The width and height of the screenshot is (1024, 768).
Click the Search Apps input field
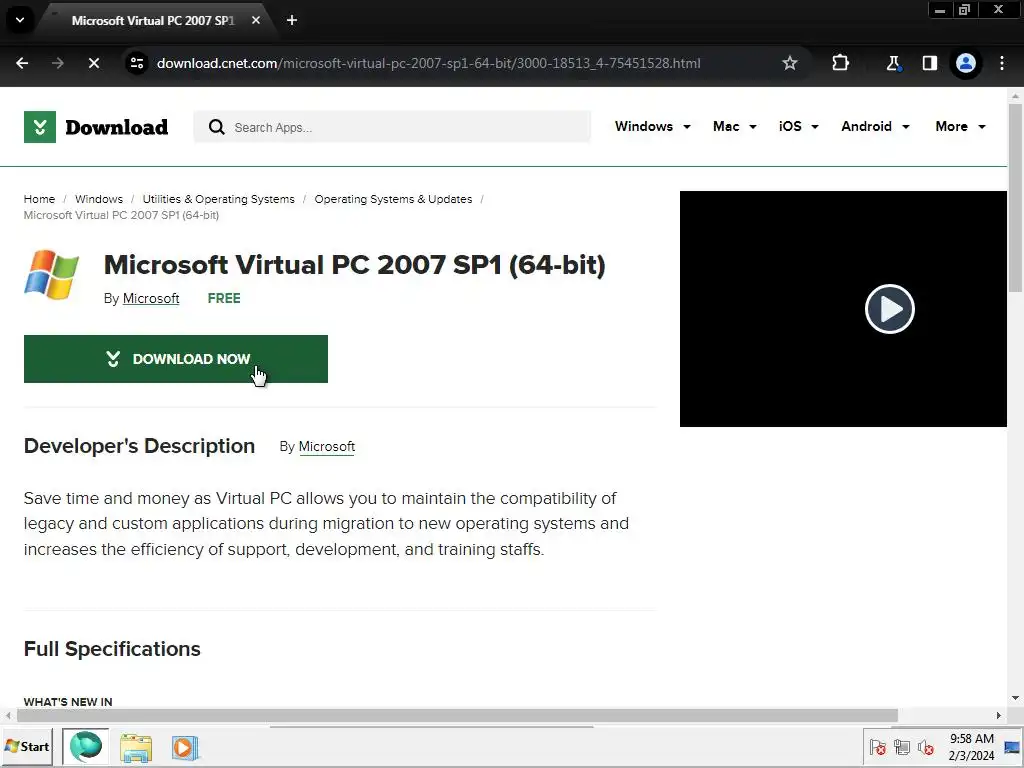(392, 127)
